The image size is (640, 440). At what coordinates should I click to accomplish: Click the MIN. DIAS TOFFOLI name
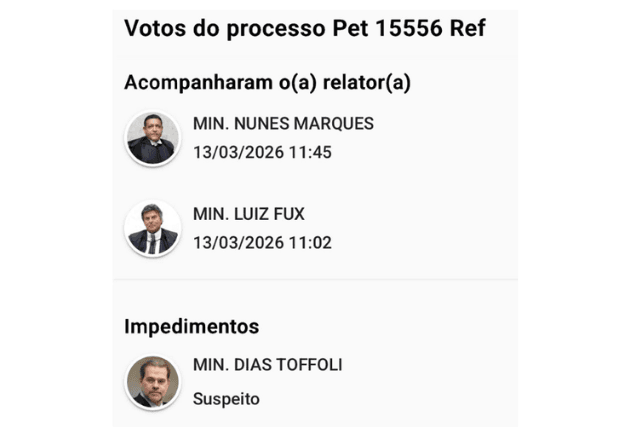pyautogui.click(x=267, y=365)
